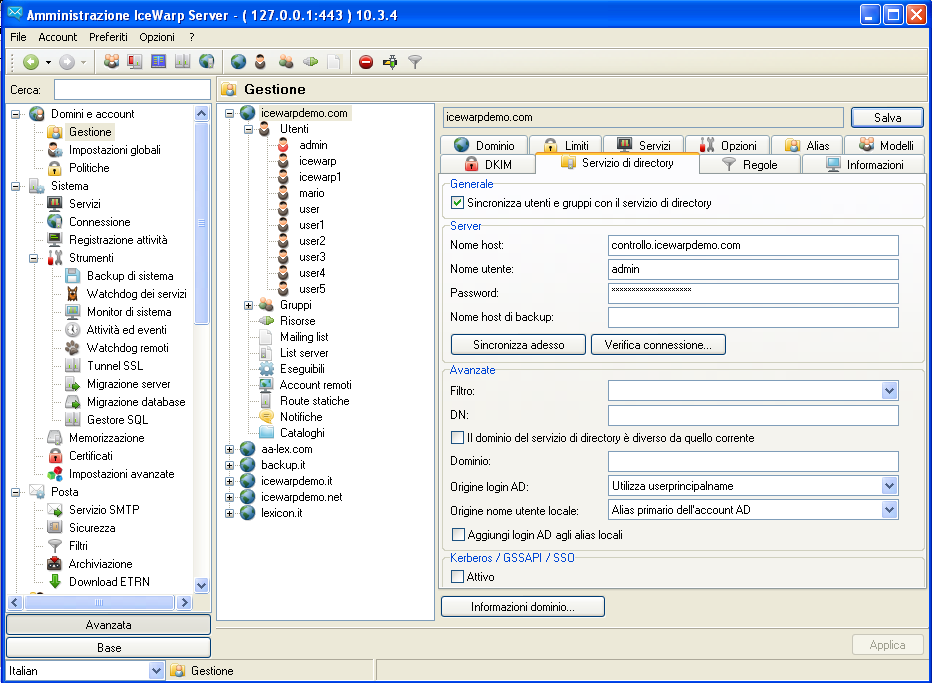Select user "mario" in the Utenti list
Image resolution: width=932 pixels, height=683 pixels.
(x=311, y=193)
